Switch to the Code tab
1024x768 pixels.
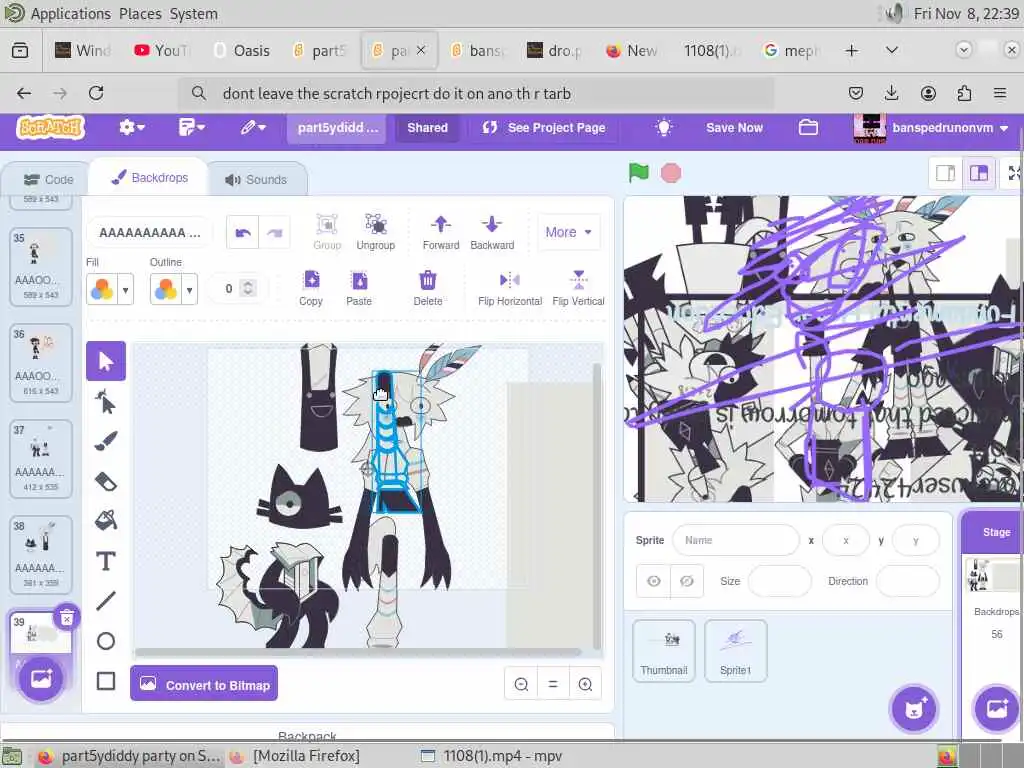coord(48,180)
